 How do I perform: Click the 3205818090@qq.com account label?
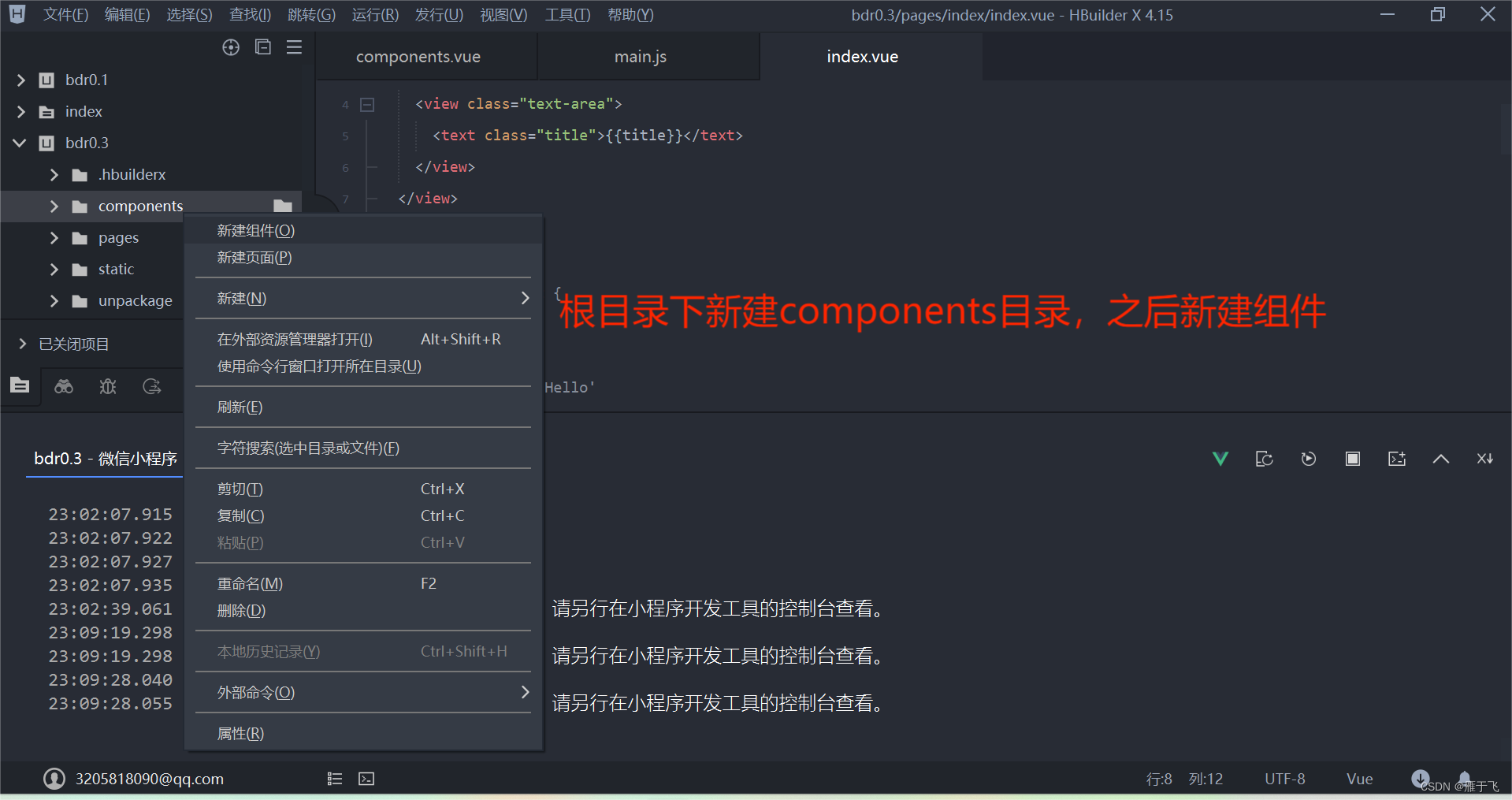150,779
